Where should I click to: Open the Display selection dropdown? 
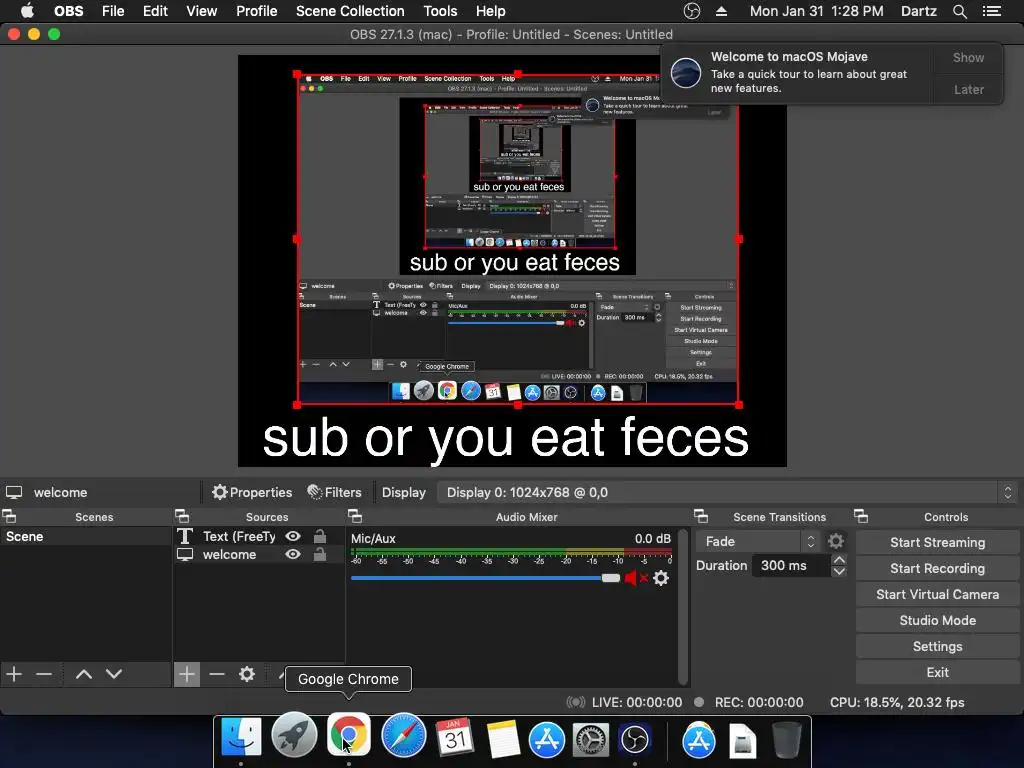click(728, 492)
